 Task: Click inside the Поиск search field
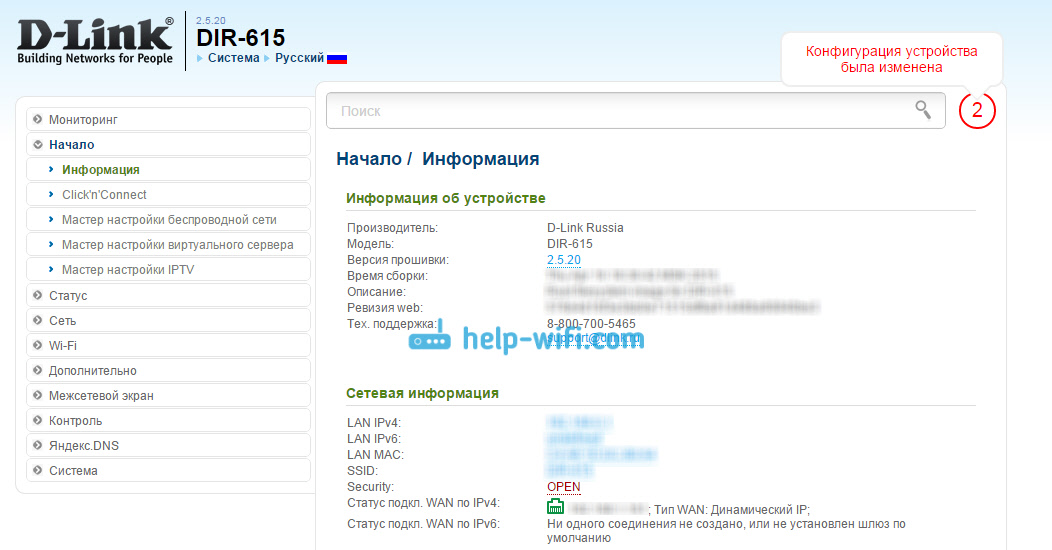620,111
